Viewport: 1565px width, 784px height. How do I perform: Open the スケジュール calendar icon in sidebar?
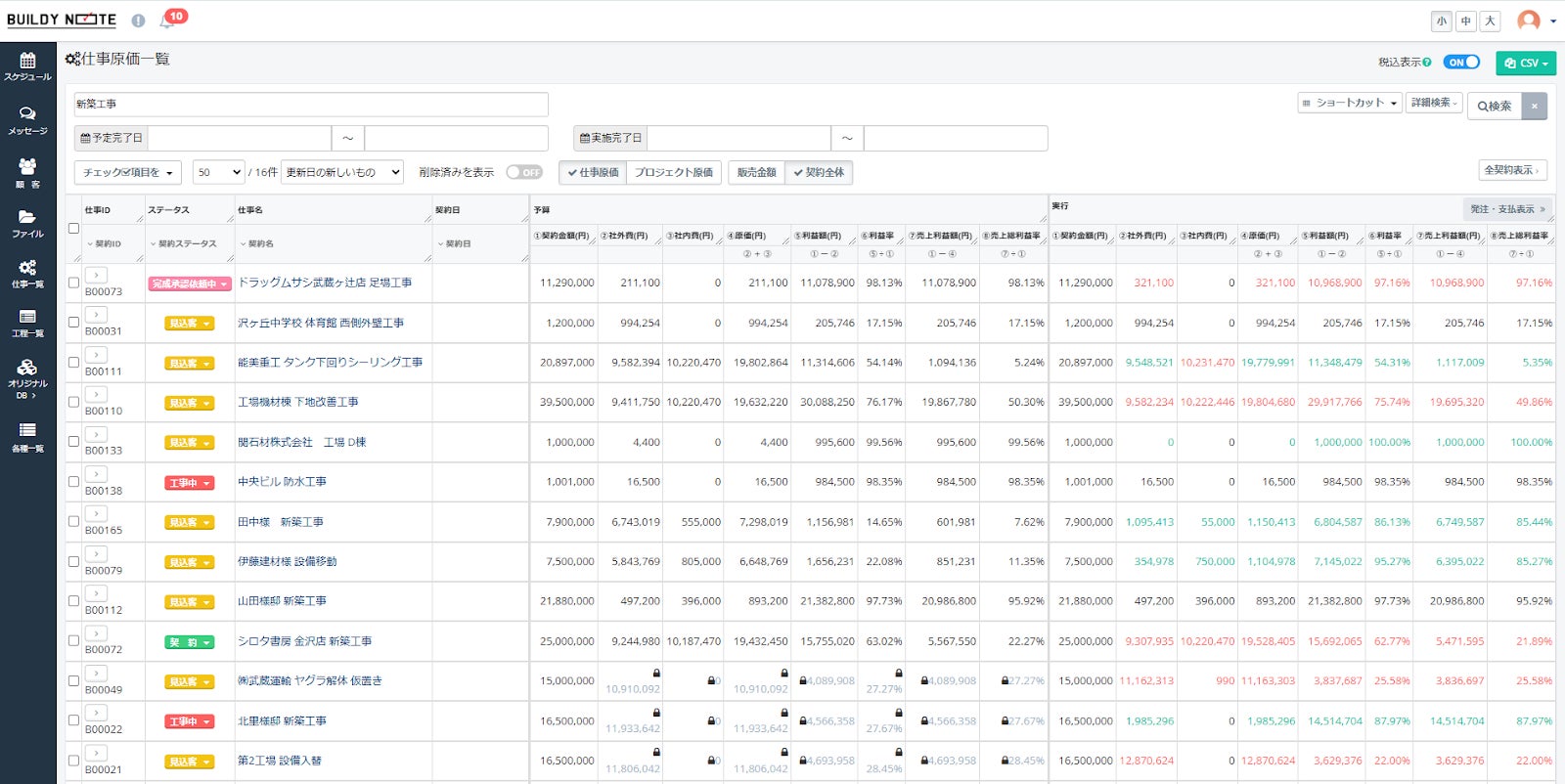pos(27,65)
